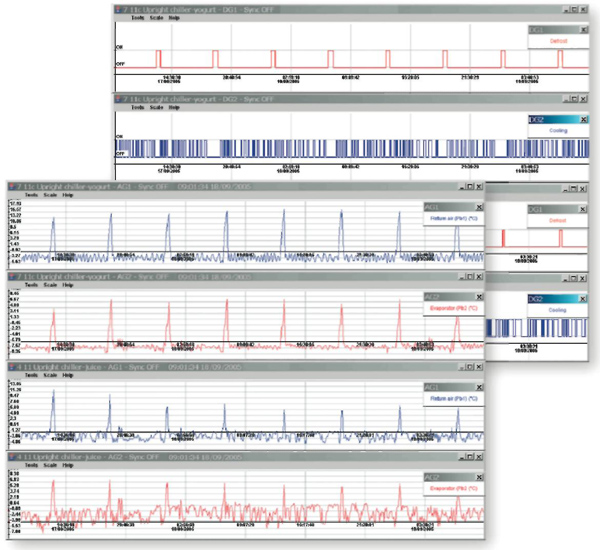The image size is (600, 550).
Task: Close the DG1 Defrost legend box
Action: coord(584,30)
